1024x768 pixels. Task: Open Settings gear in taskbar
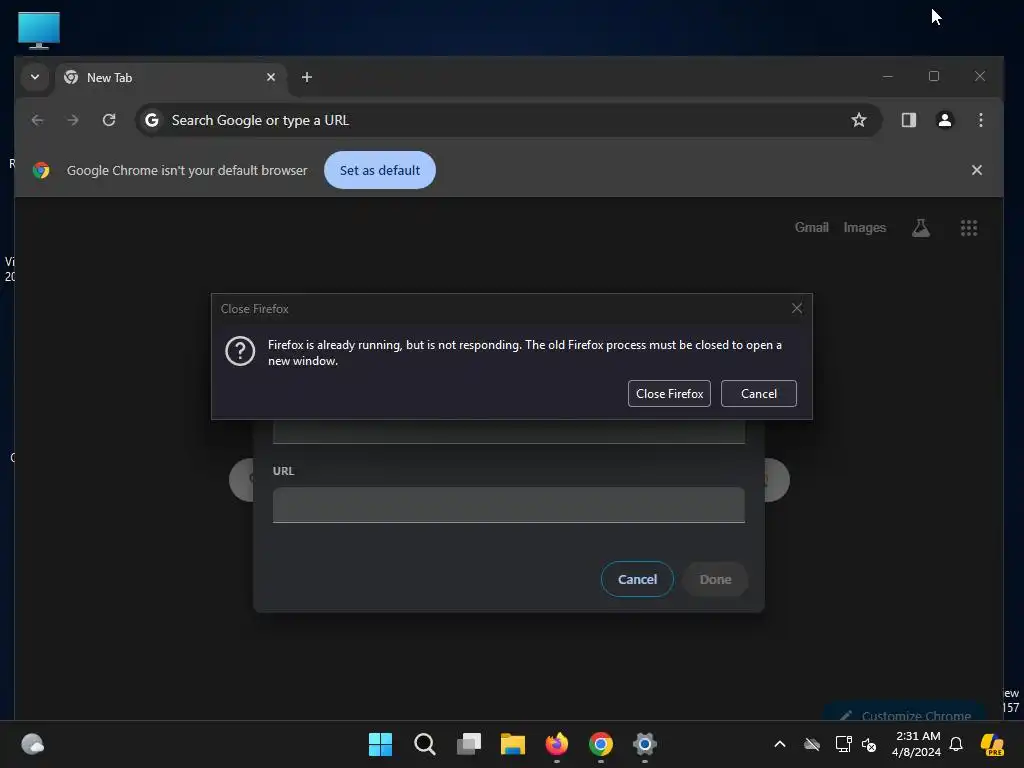(x=645, y=744)
